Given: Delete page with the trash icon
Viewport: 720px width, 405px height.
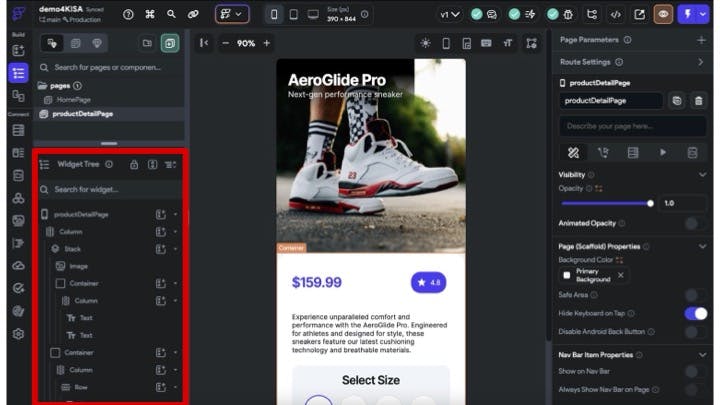Looking at the screenshot, I should 698,101.
